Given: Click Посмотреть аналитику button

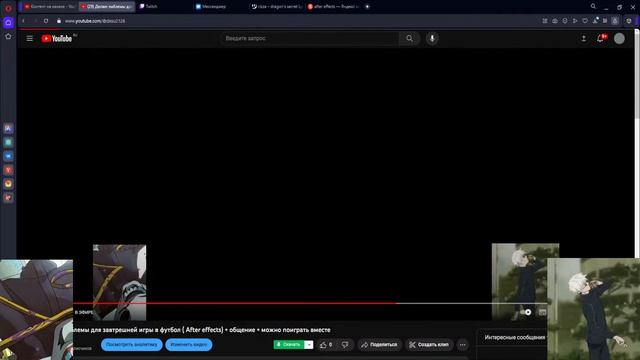Looking at the screenshot, I should coord(131,344).
